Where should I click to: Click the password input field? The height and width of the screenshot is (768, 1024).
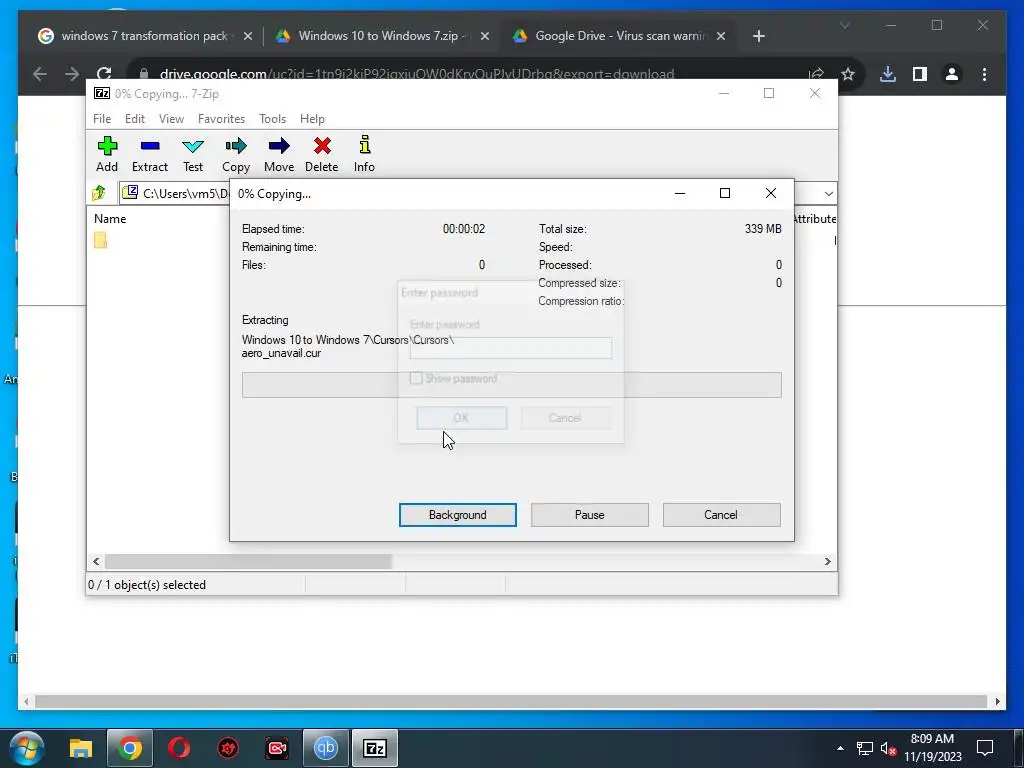pyautogui.click(x=511, y=348)
